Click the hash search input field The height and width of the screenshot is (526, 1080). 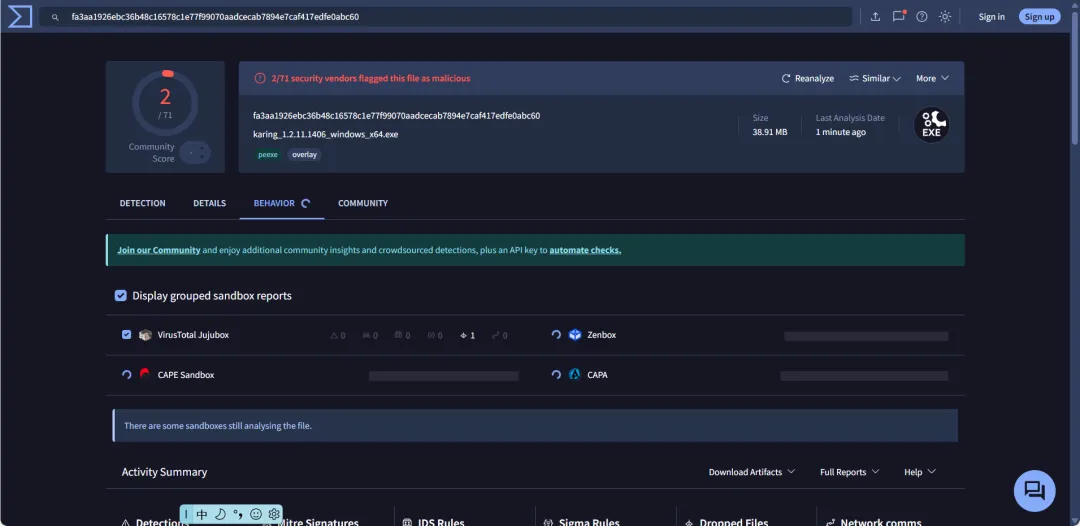click(x=445, y=17)
